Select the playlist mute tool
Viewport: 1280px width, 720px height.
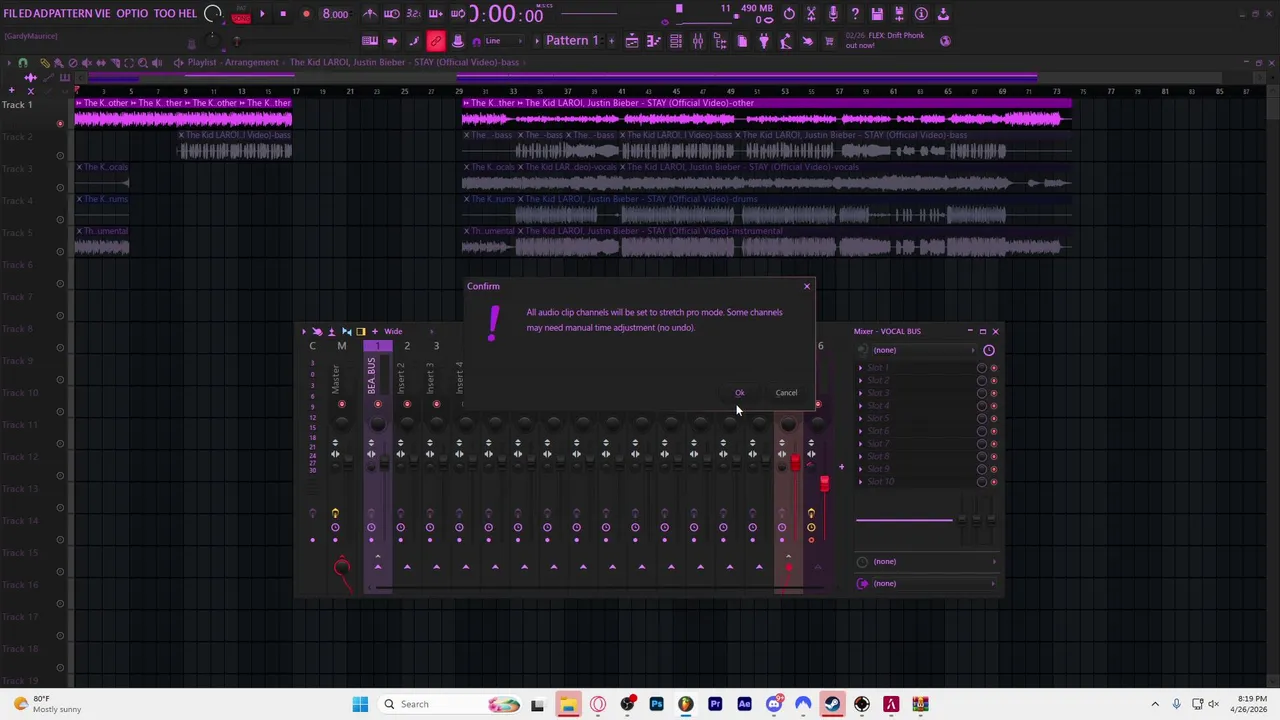click(x=86, y=62)
